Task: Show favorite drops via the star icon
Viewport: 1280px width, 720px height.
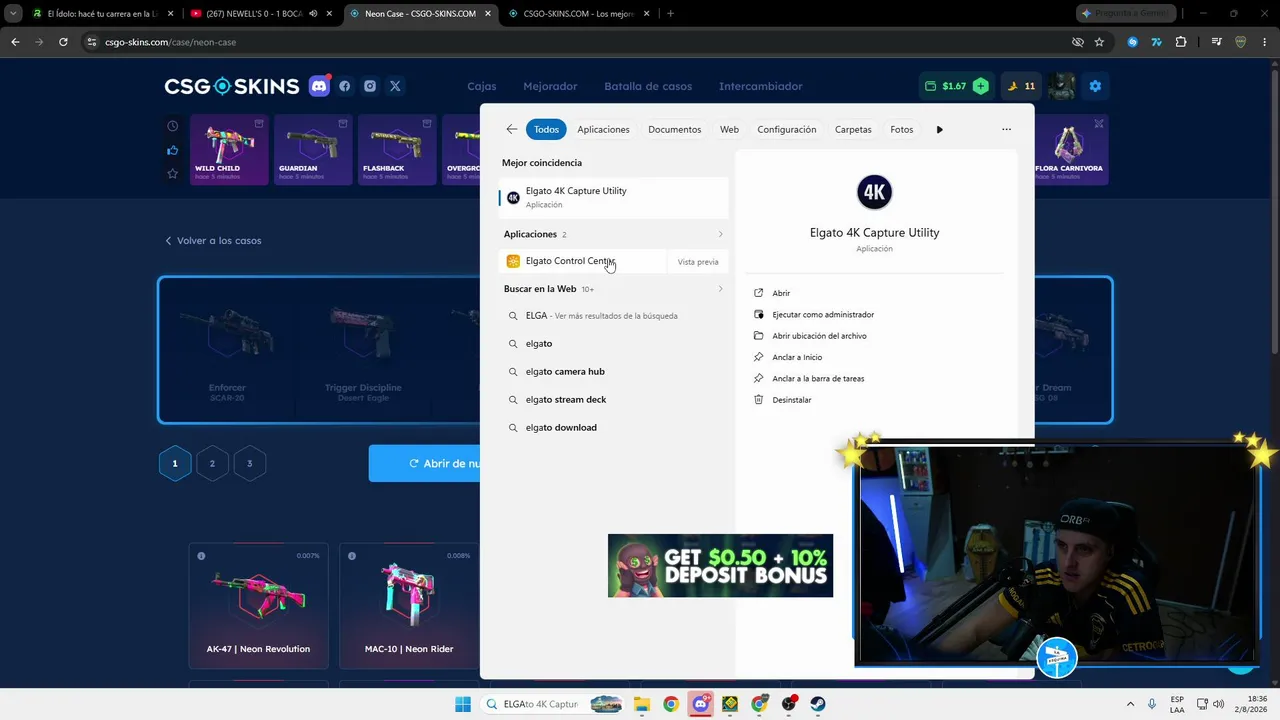Action: point(173,174)
